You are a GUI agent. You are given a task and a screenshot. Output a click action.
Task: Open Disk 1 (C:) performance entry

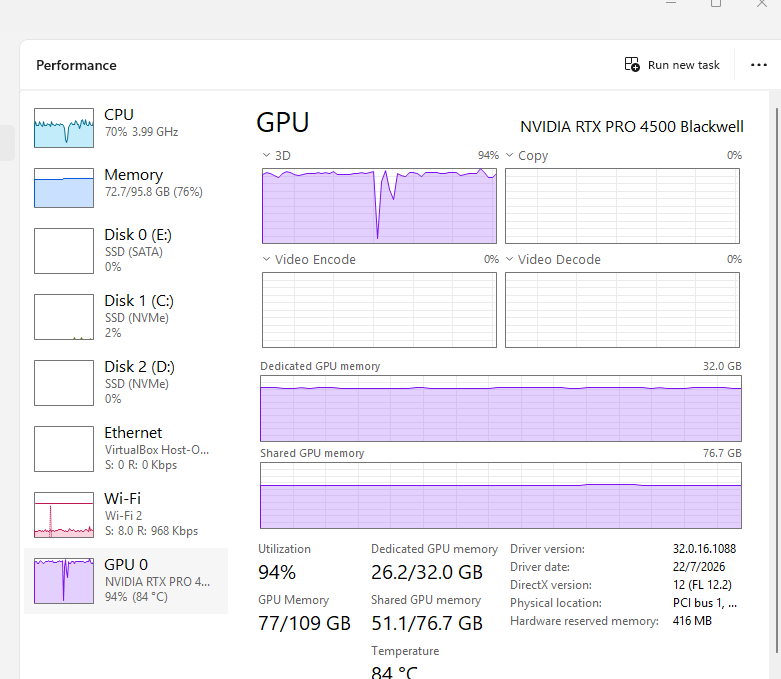click(x=126, y=316)
